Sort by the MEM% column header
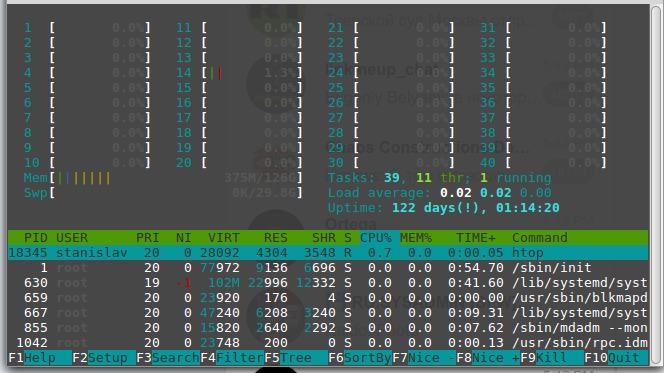This screenshot has width=664, height=373. 416,238
